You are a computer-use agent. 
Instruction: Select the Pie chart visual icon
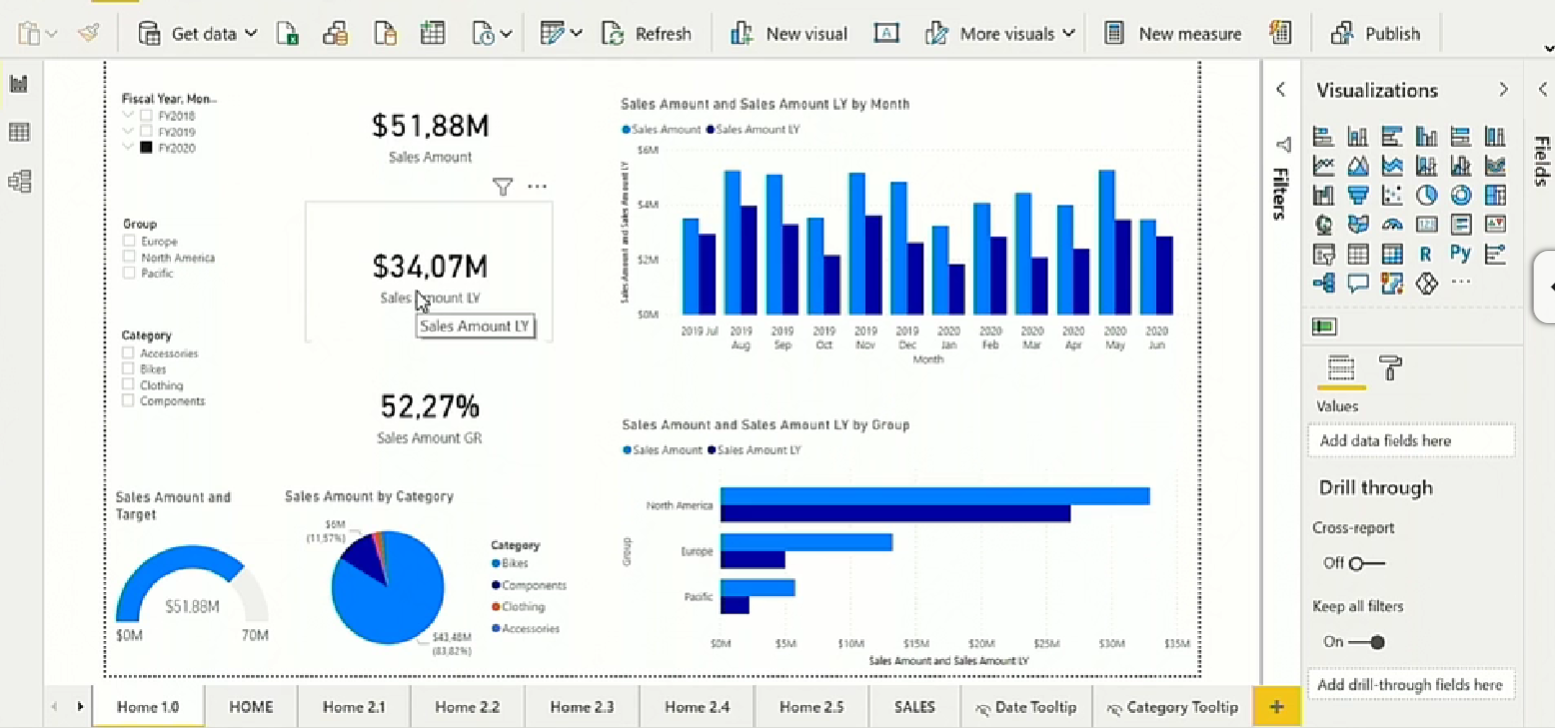pos(1426,196)
